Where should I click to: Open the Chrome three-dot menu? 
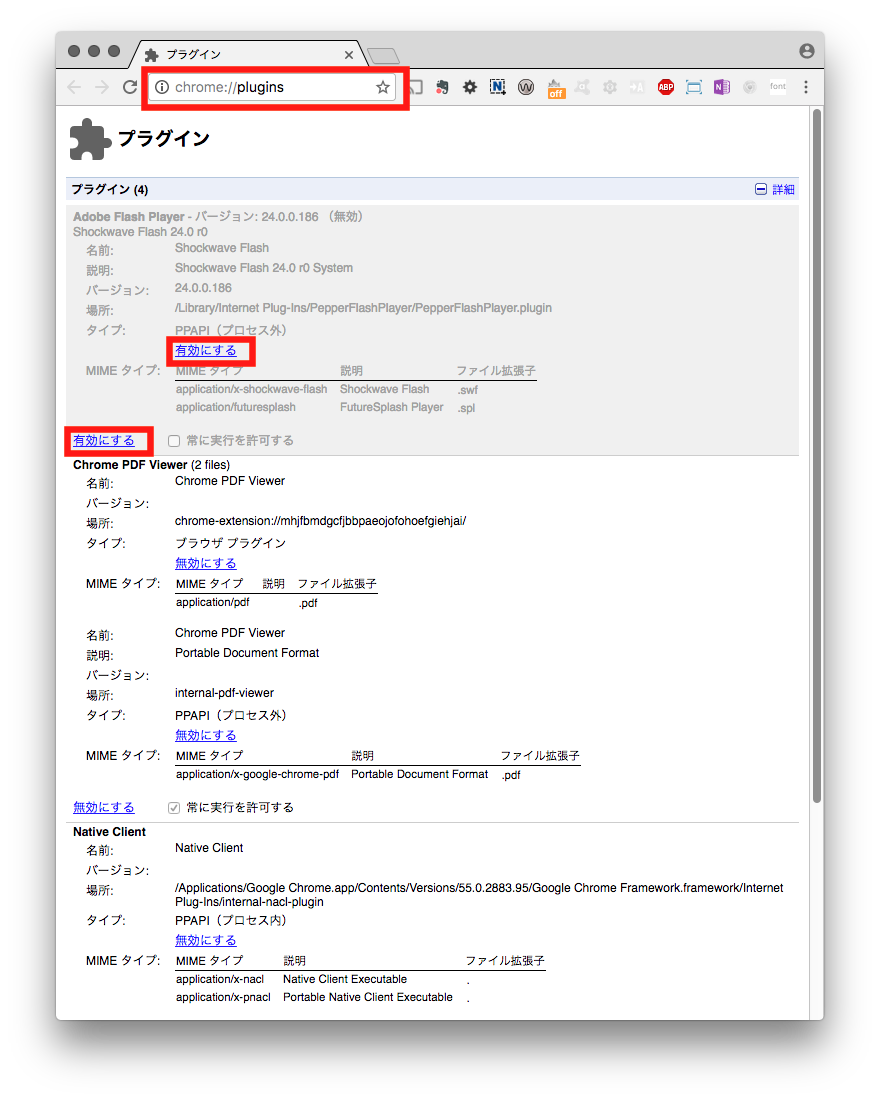[x=806, y=87]
